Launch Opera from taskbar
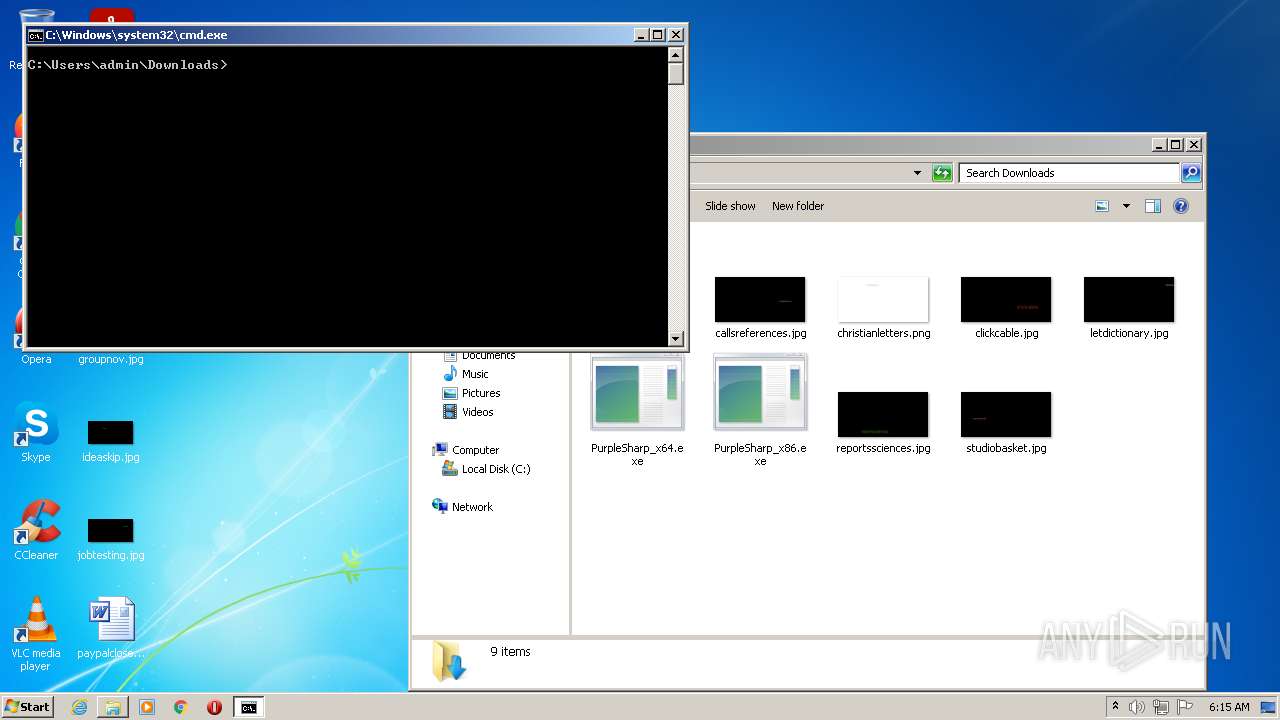The height and width of the screenshot is (720, 1280). (214, 707)
